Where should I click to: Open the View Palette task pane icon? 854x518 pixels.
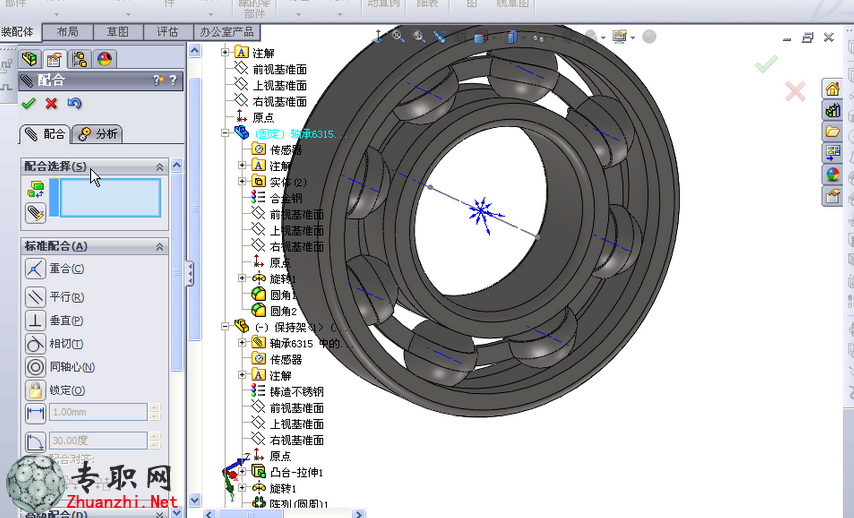coord(832,153)
